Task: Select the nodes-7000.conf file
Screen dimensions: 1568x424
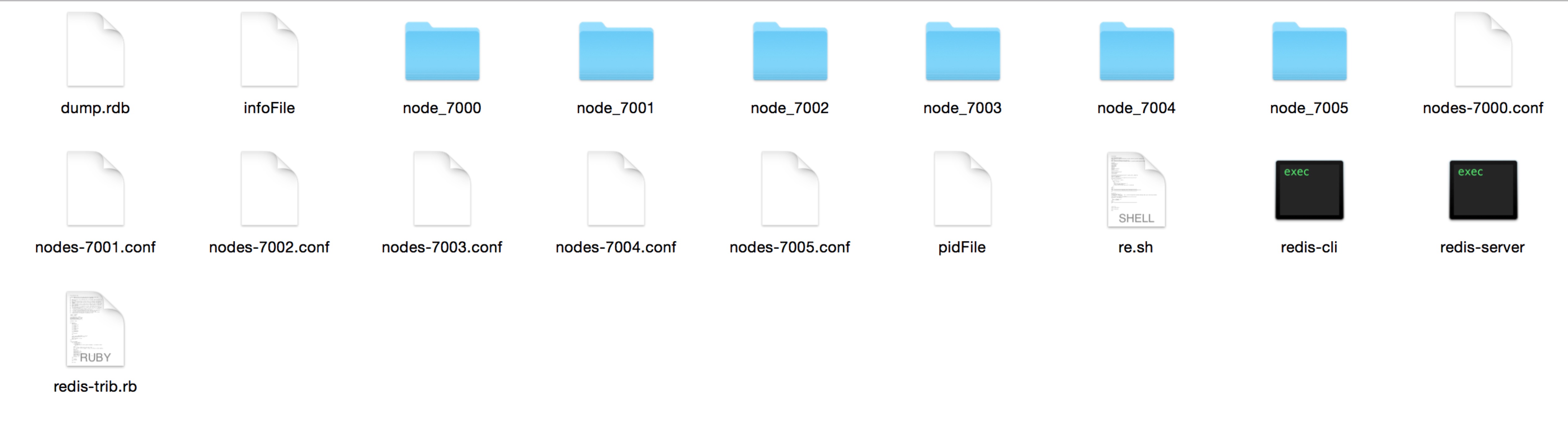Action: pos(1483,49)
